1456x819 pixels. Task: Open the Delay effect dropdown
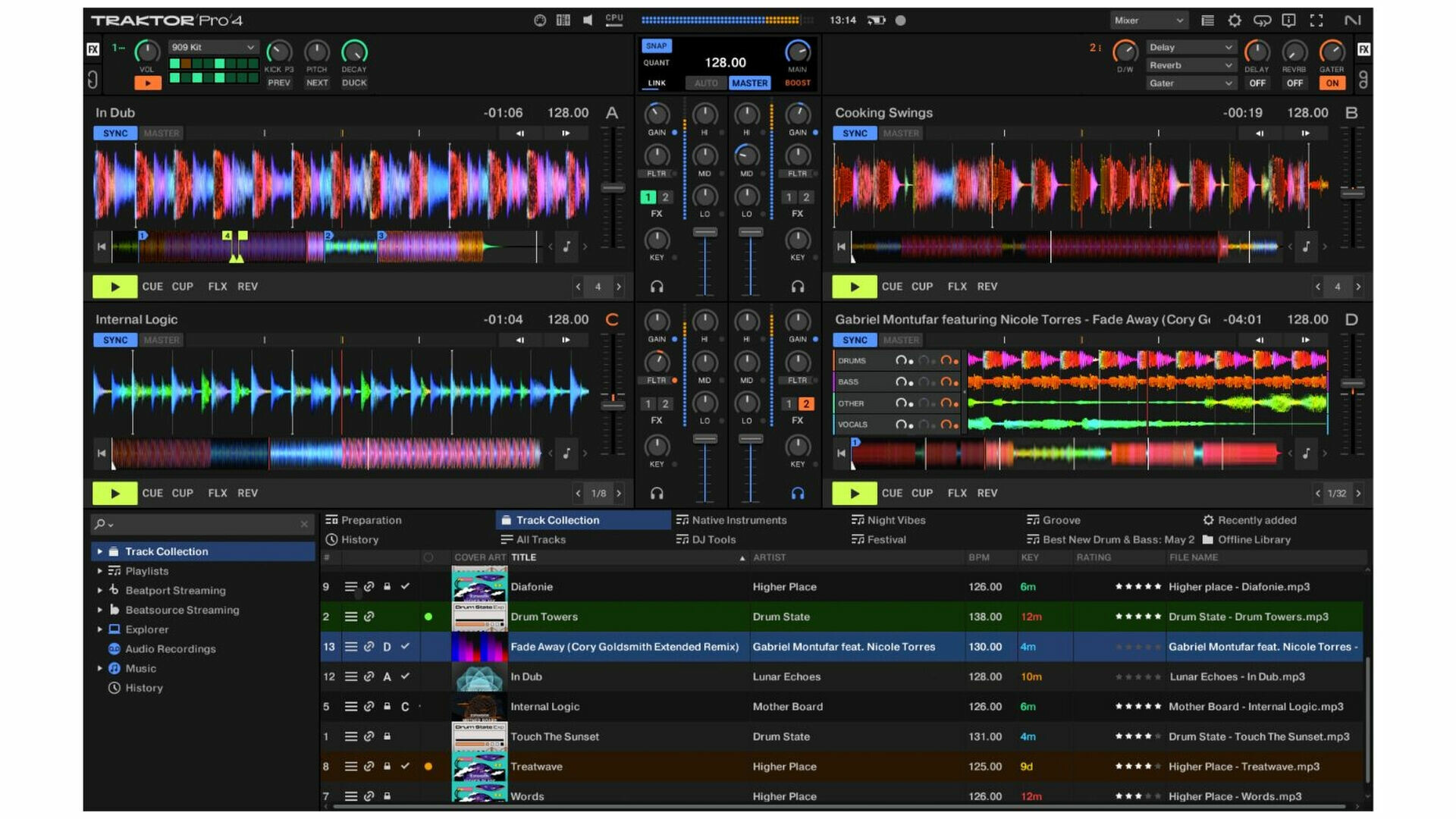coord(1191,47)
